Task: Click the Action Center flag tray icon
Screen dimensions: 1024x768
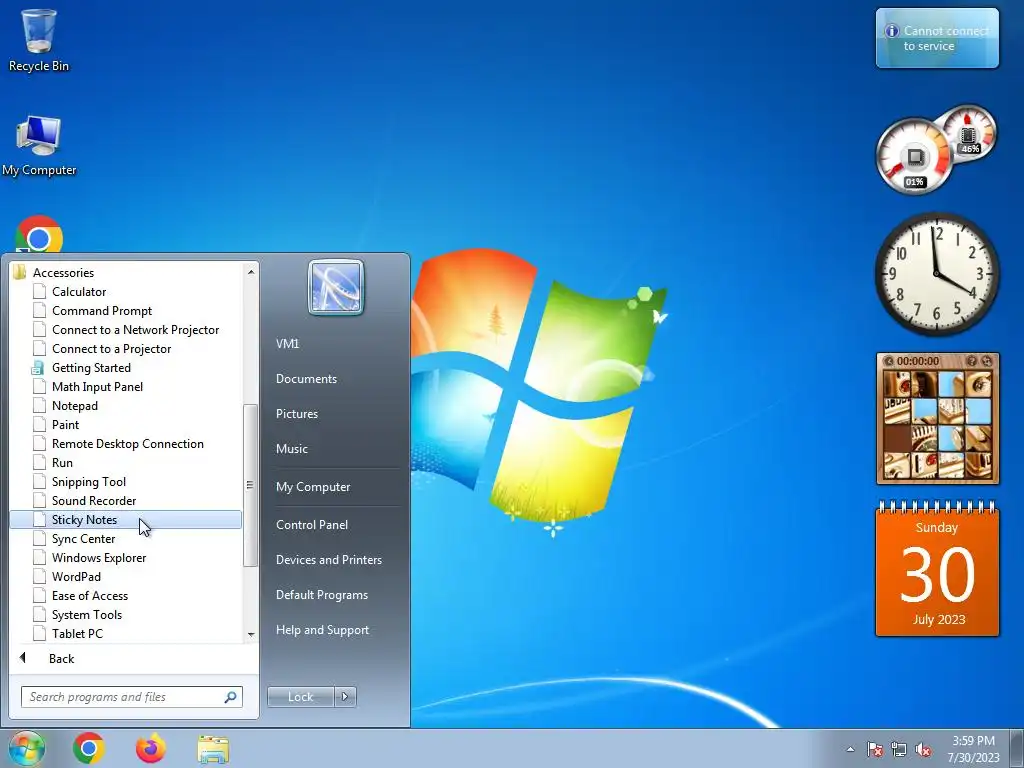Action: pyautogui.click(x=874, y=750)
